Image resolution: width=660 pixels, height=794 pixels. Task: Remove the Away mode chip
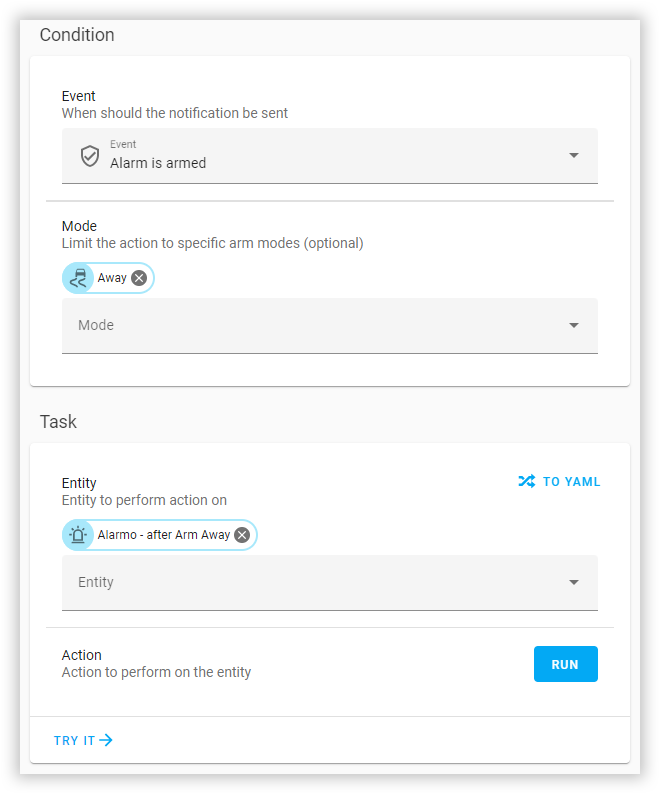point(139,278)
